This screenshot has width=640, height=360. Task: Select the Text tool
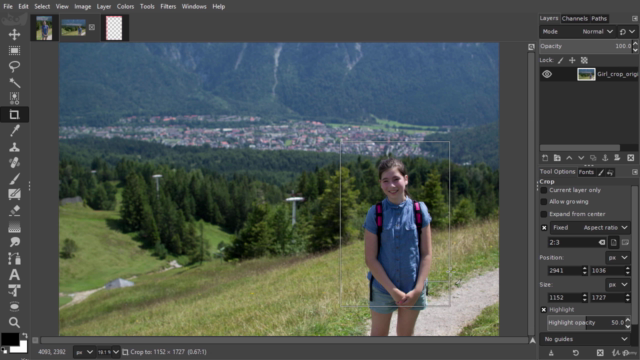tap(14, 274)
